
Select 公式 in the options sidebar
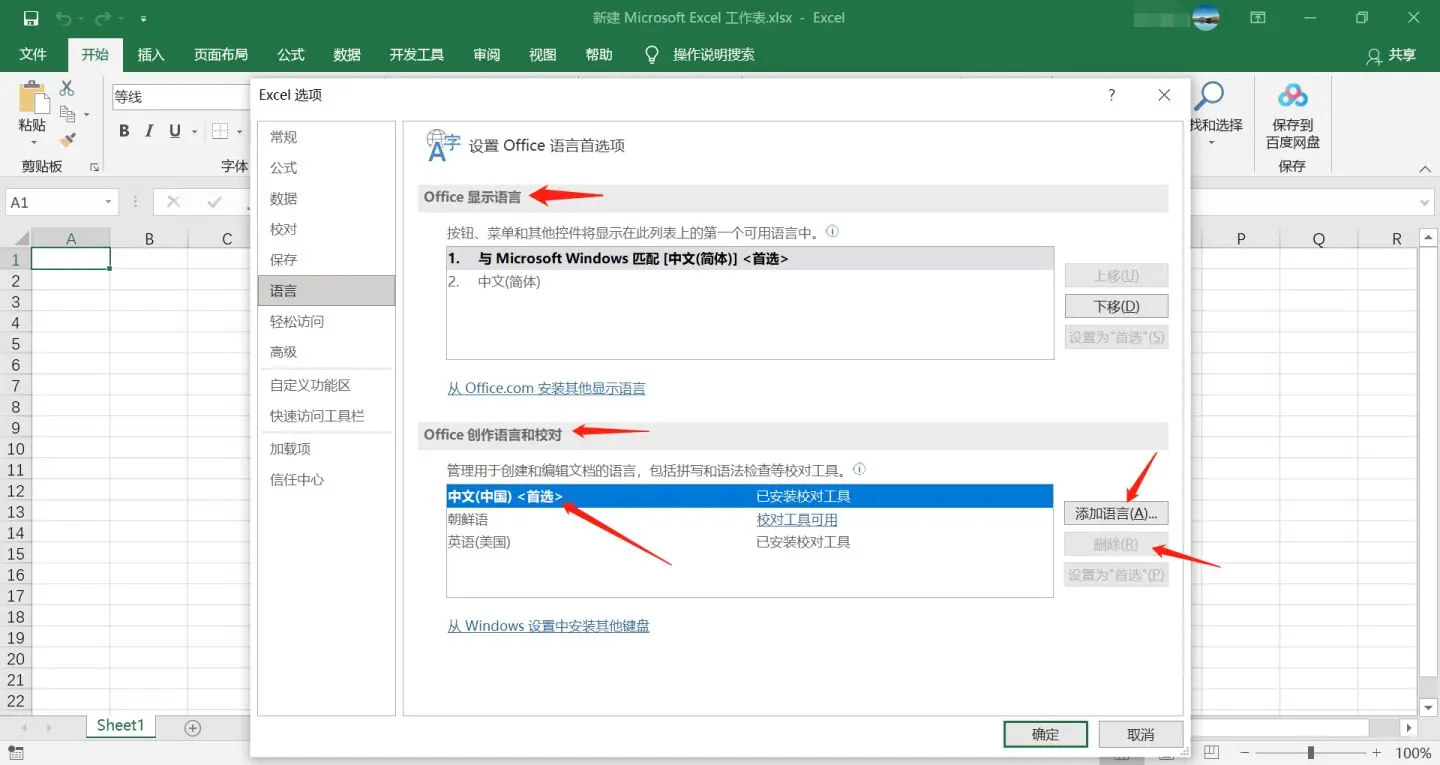326,168
